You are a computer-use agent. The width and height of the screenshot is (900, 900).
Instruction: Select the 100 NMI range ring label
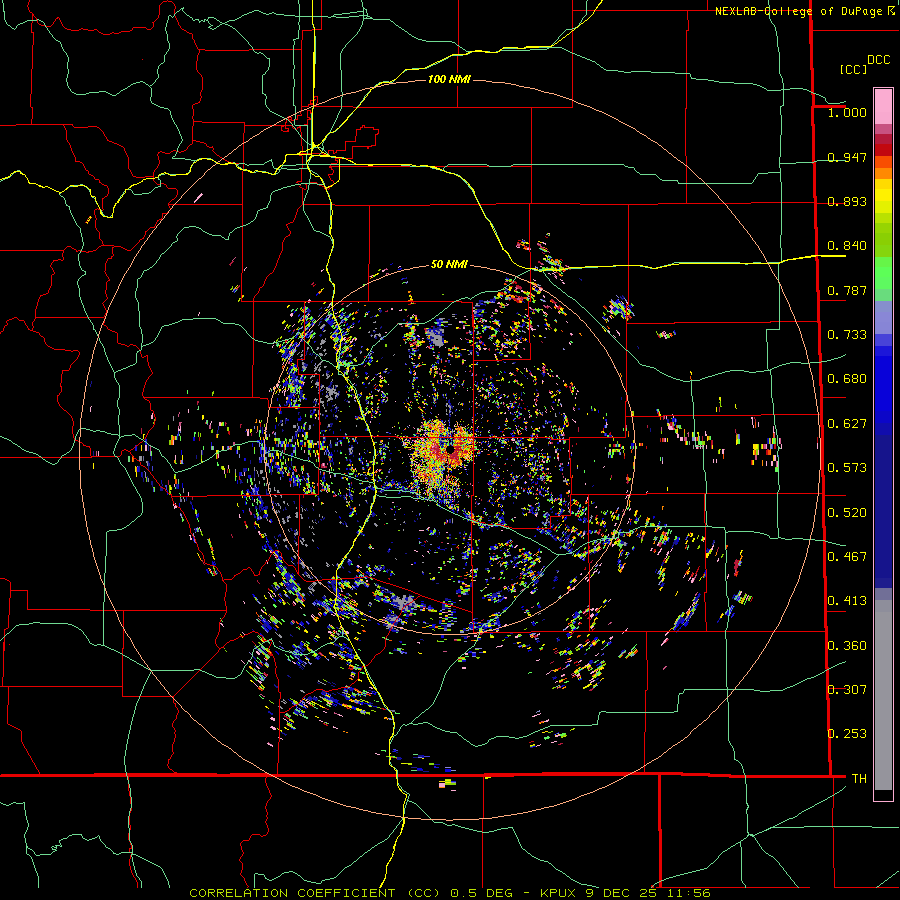(x=449, y=79)
